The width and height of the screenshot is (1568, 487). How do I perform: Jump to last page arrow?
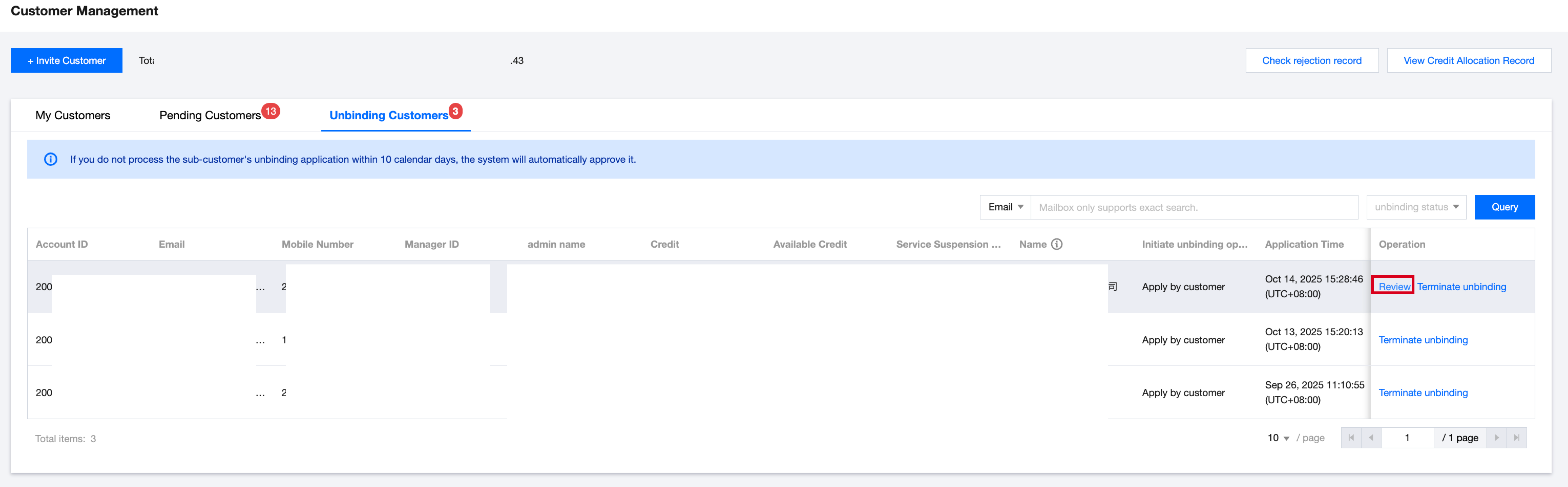coord(1516,438)
